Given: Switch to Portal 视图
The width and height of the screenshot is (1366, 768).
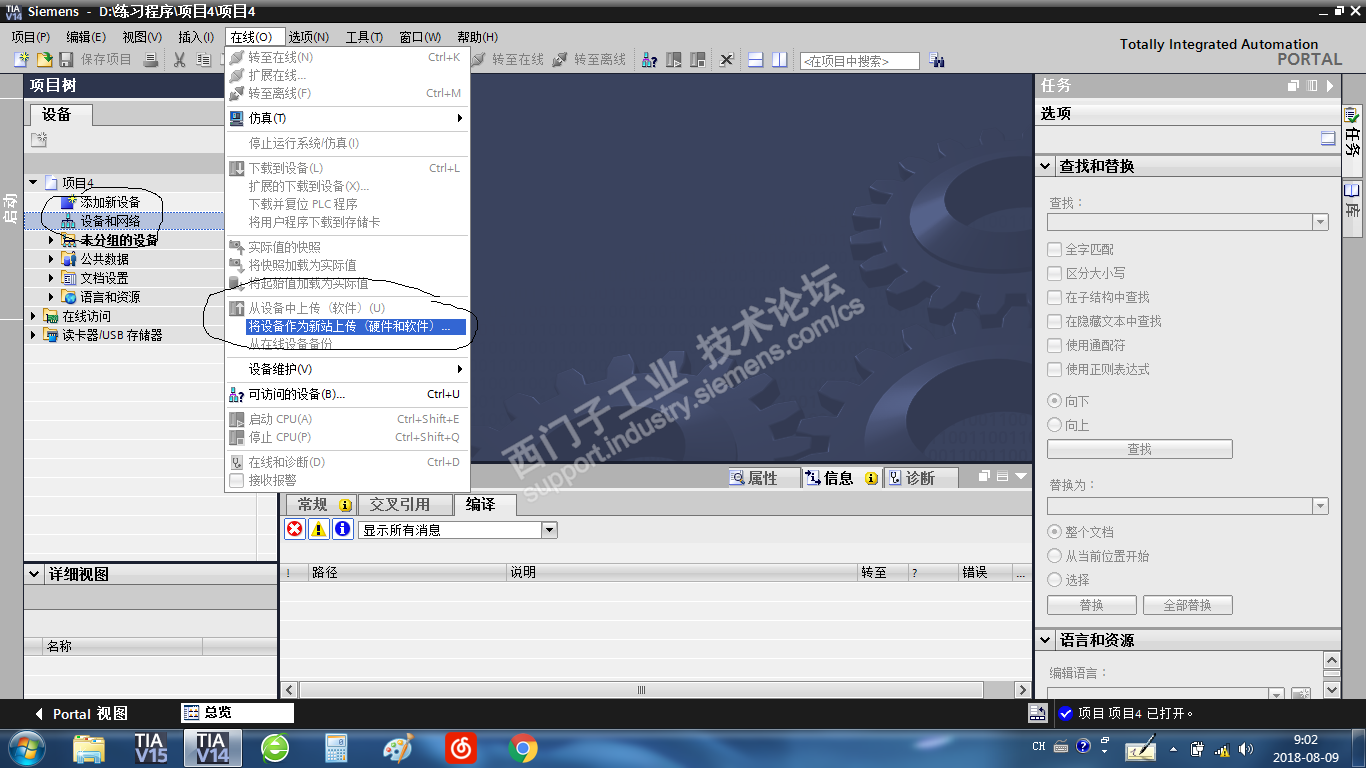Looking at the screenshot, I should 82,714.
